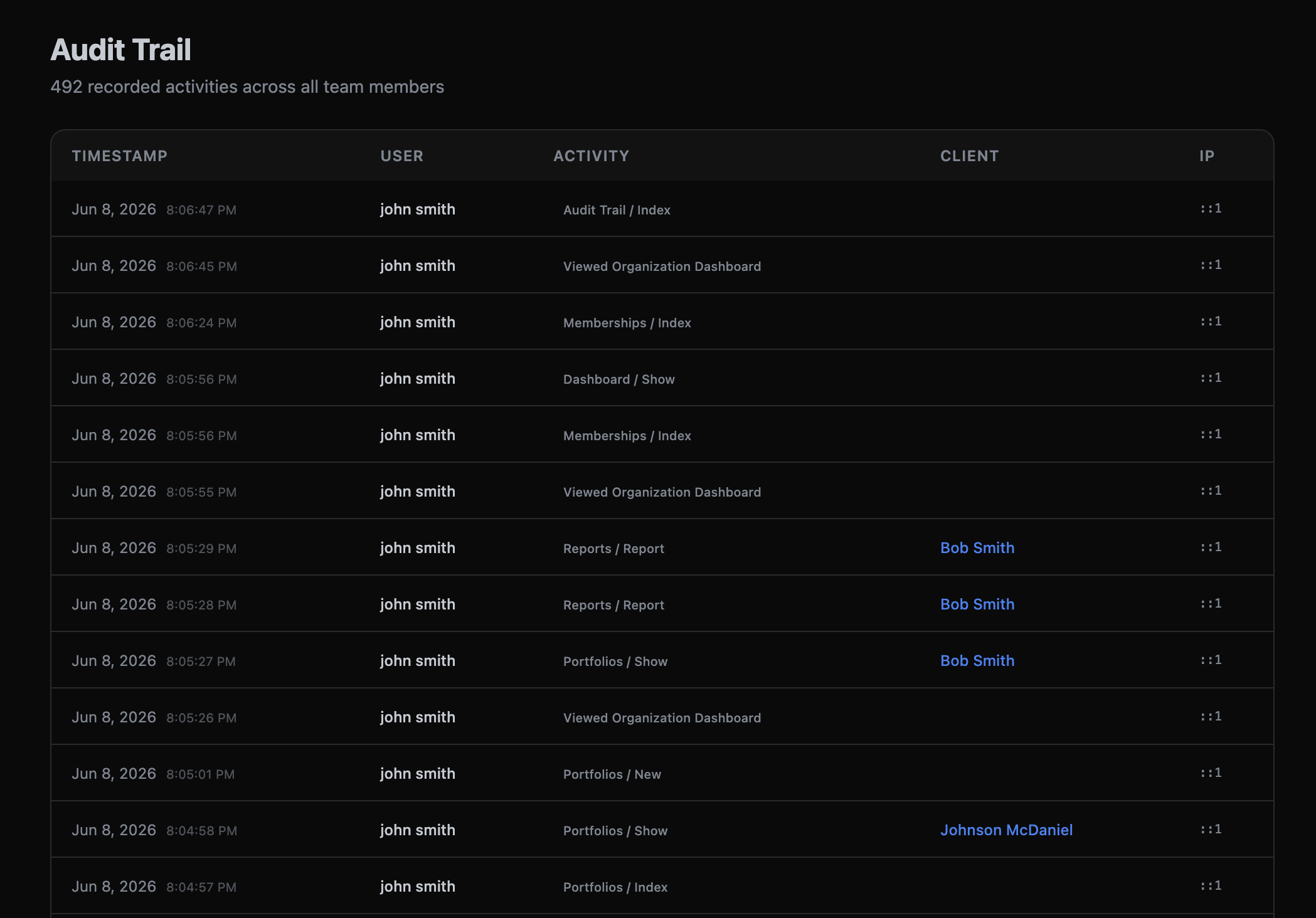
Task: Select Reports / Report activity at 8:05:28 PM
Action: coord(613,605)
